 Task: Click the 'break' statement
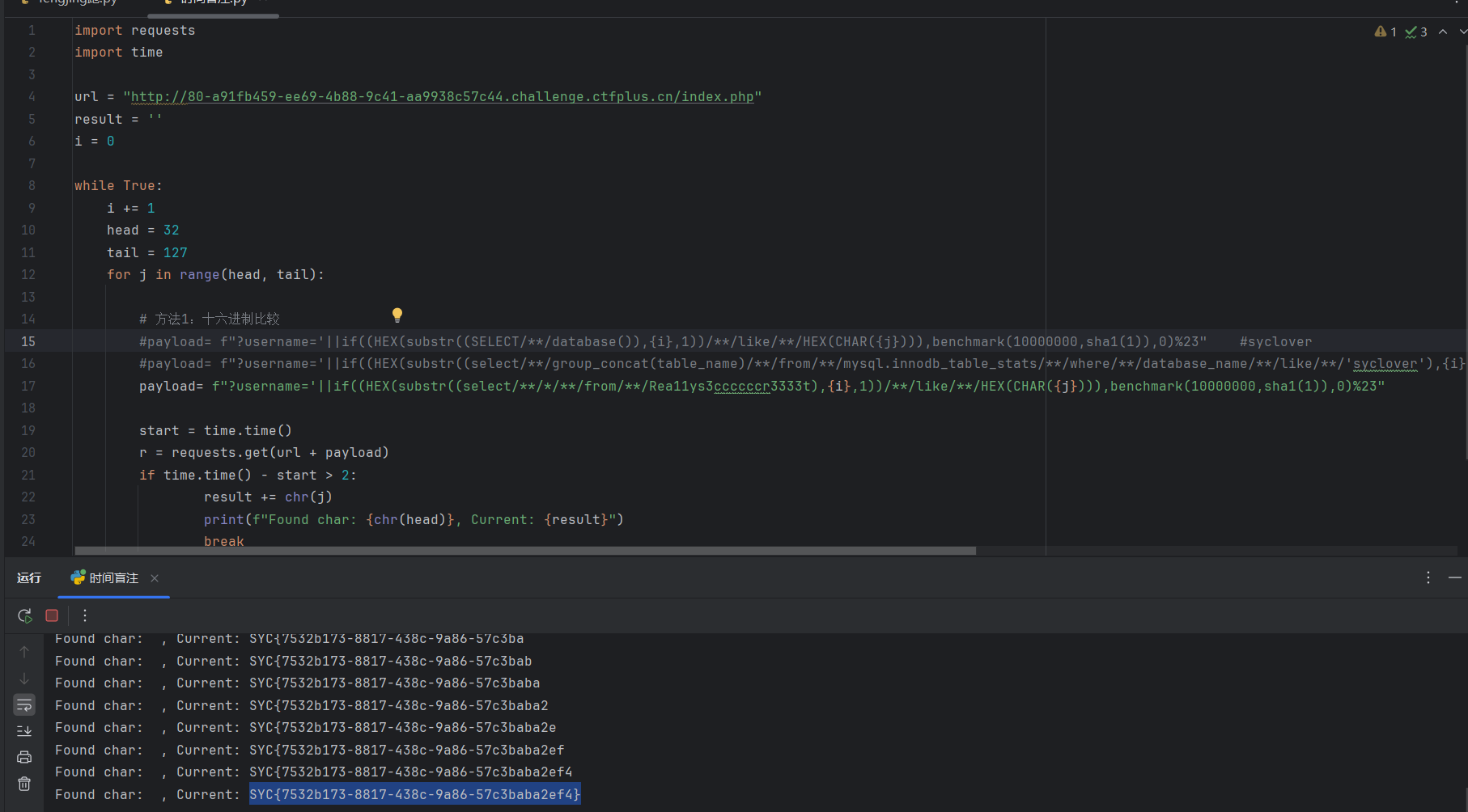click(x=224, y=541)
